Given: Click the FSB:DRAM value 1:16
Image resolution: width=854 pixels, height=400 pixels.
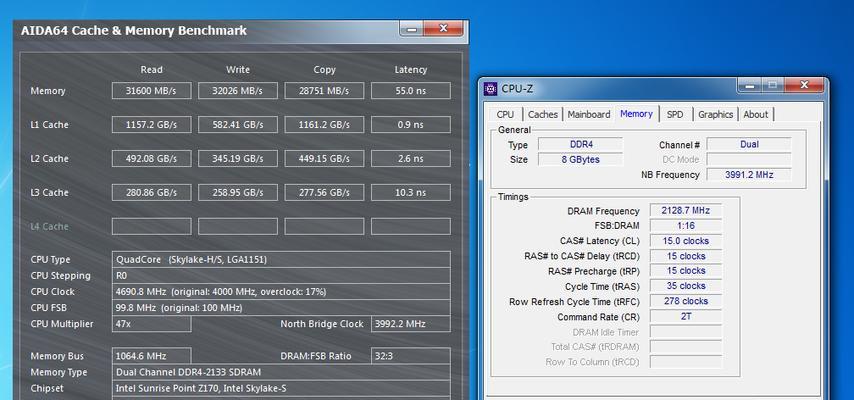Looking at the screenshot, I should [x=686, y=226].
